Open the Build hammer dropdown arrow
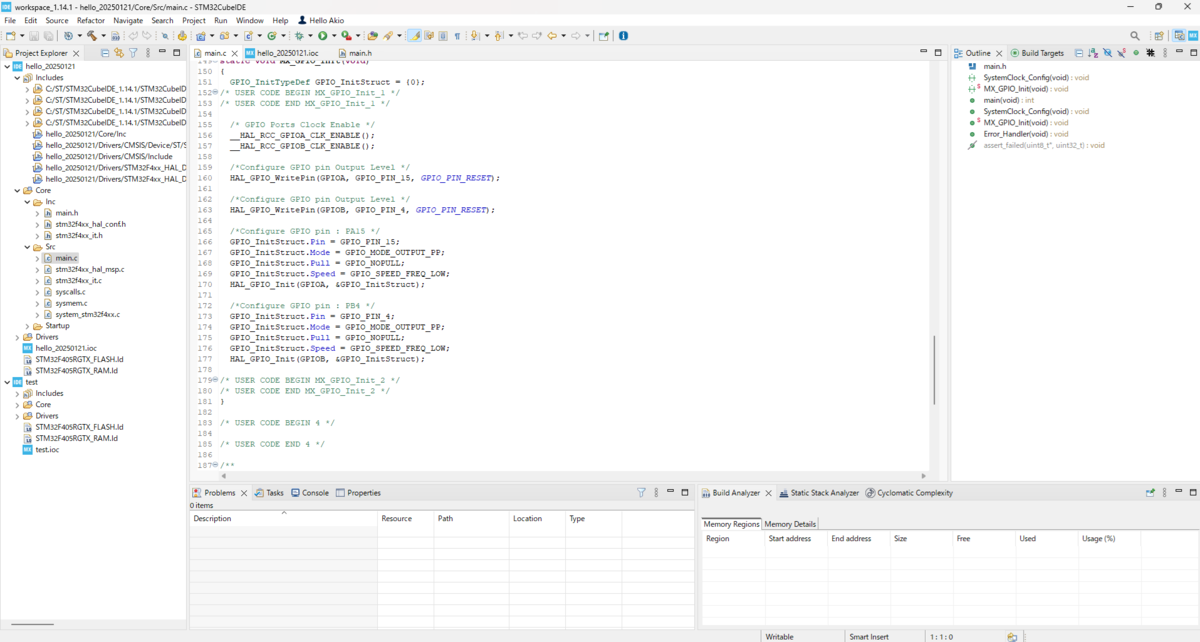Screen dimensions: 1200x642 (102, 36)
